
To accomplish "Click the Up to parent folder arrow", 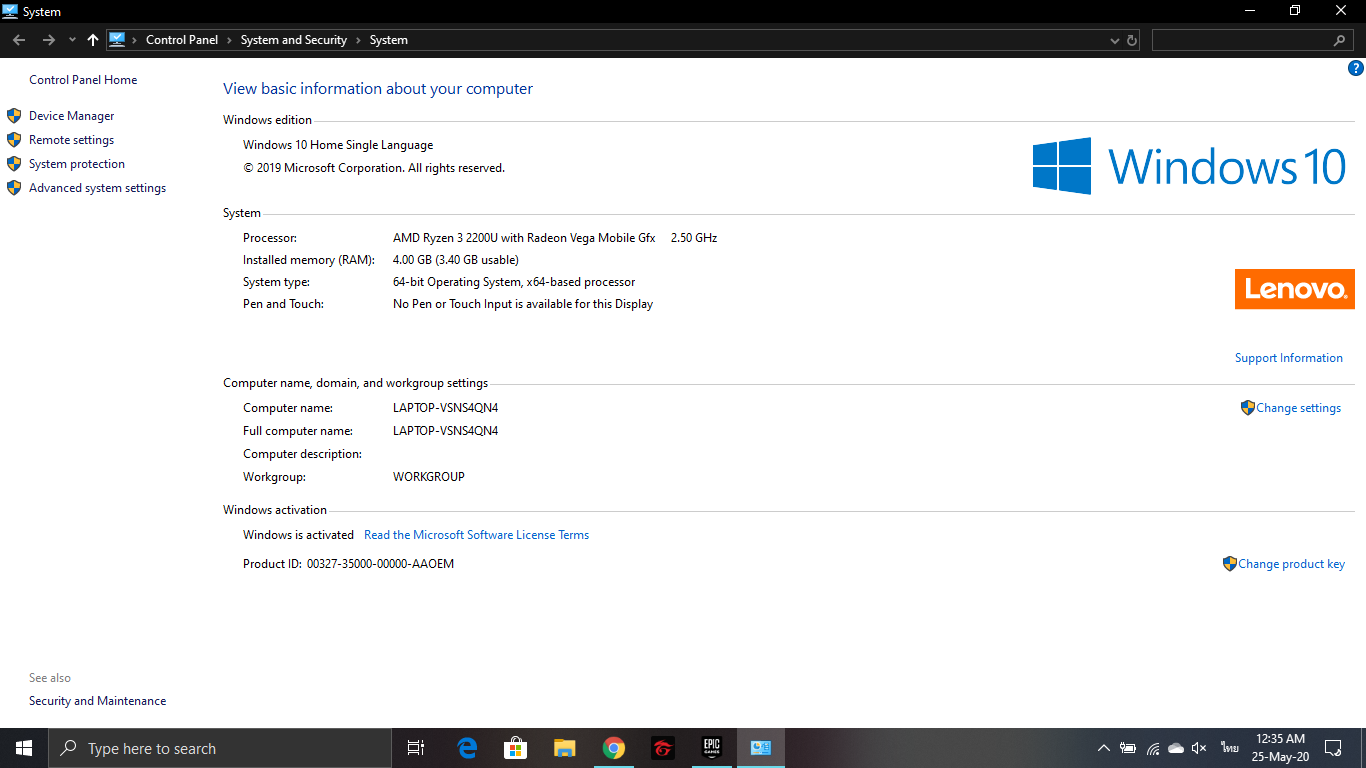I will (93, 40).
